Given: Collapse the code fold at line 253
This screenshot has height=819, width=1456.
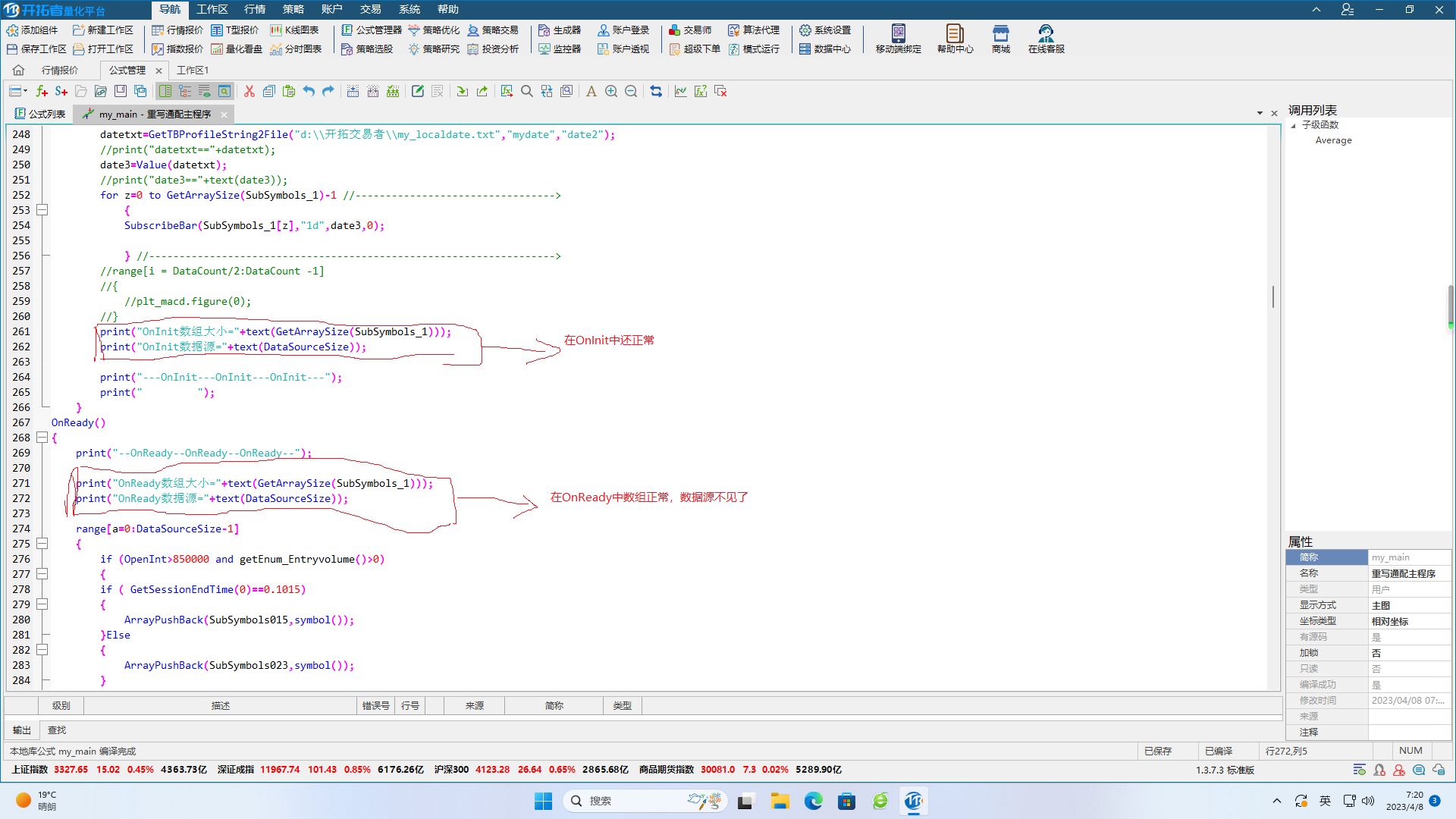Looking at the screenshot, I should pyautogui.click(x=42, y=210).
